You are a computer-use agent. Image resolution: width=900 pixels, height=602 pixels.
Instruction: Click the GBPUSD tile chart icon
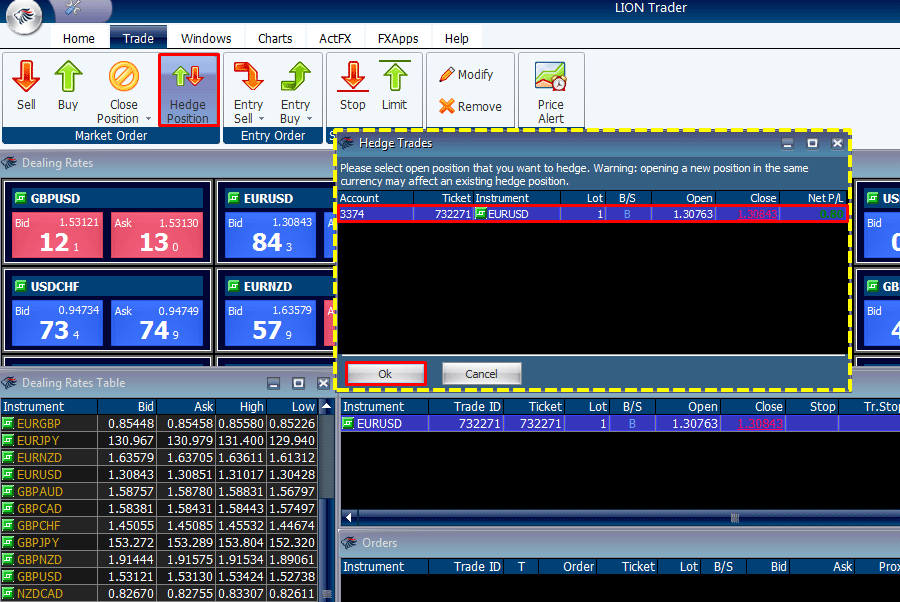21,198
